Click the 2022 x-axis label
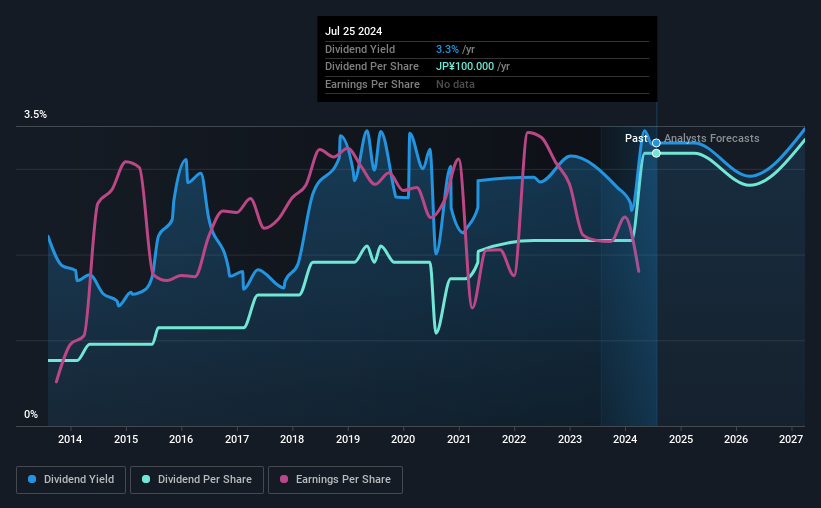 click(x=514, y=439)
